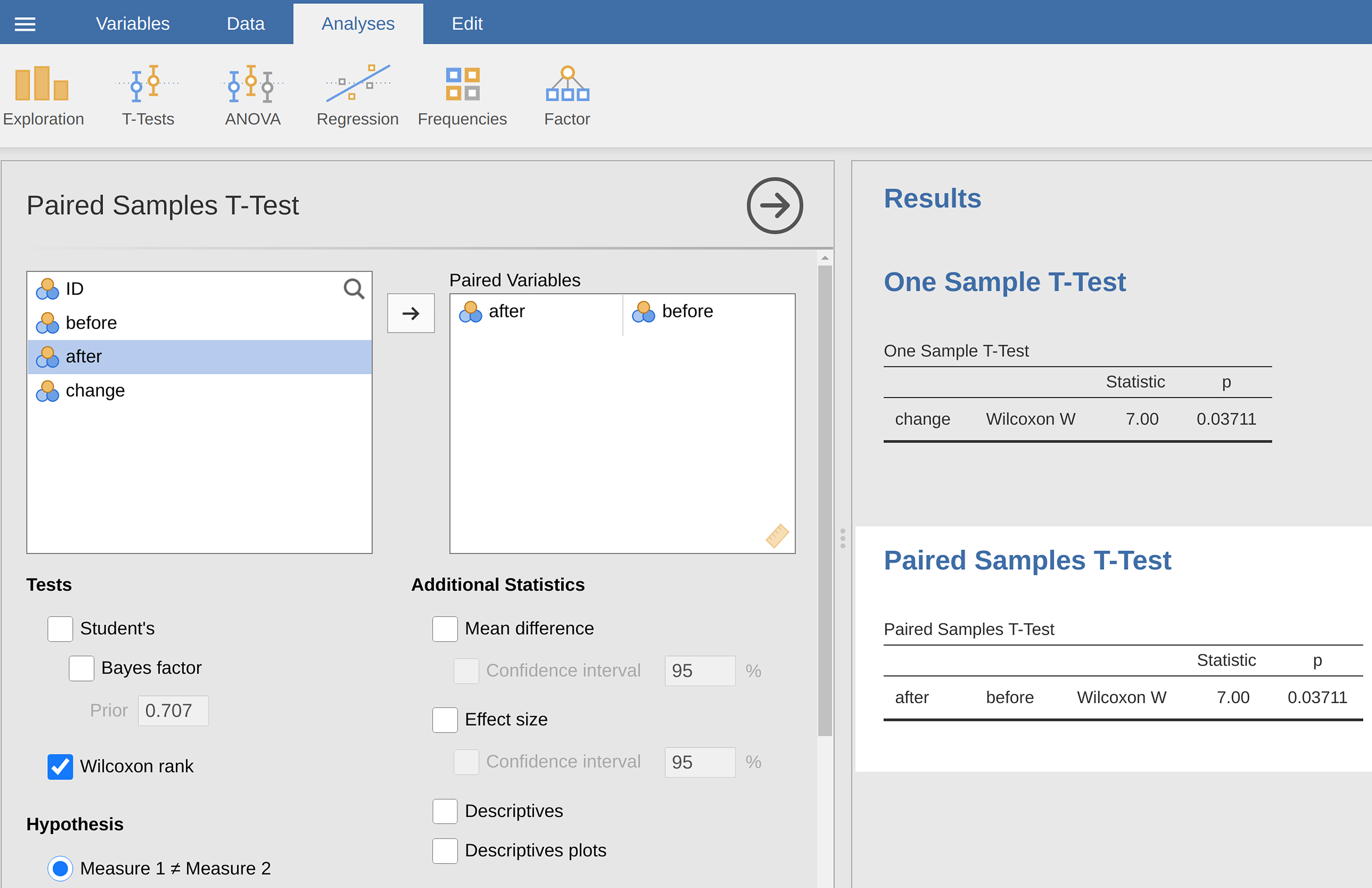Screen dimensions: 1372x888
Task: Enable the Bayes factor checkbox
Action: (81, 668)
